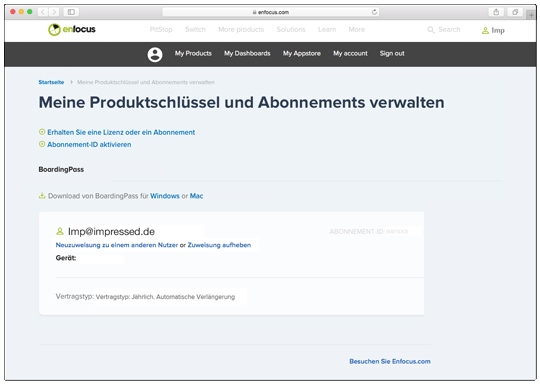The height and width of the screenshot is (384, 540).
Task: Click the Startseite breadcrumb
Action: coord(51,82)
